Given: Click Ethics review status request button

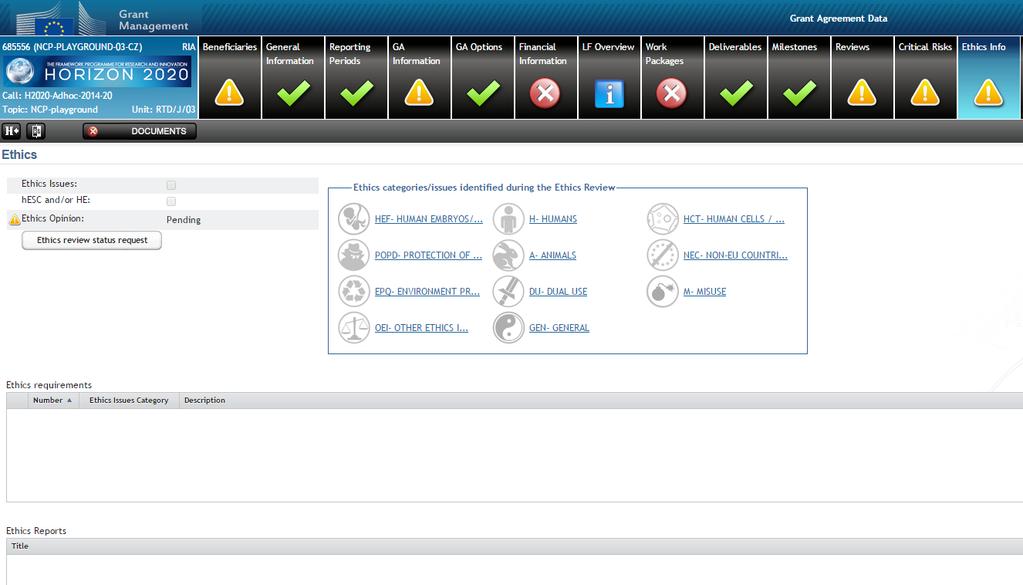Looking at the screenshot, I should coord(92,240).
